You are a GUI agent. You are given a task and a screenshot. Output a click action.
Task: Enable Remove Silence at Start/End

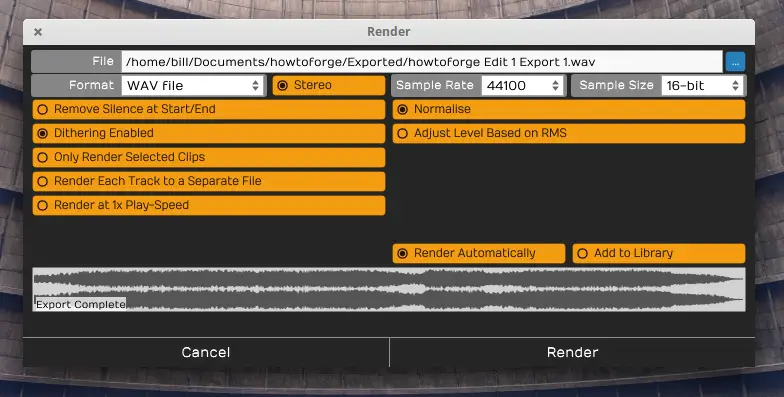tap(208, 110)
